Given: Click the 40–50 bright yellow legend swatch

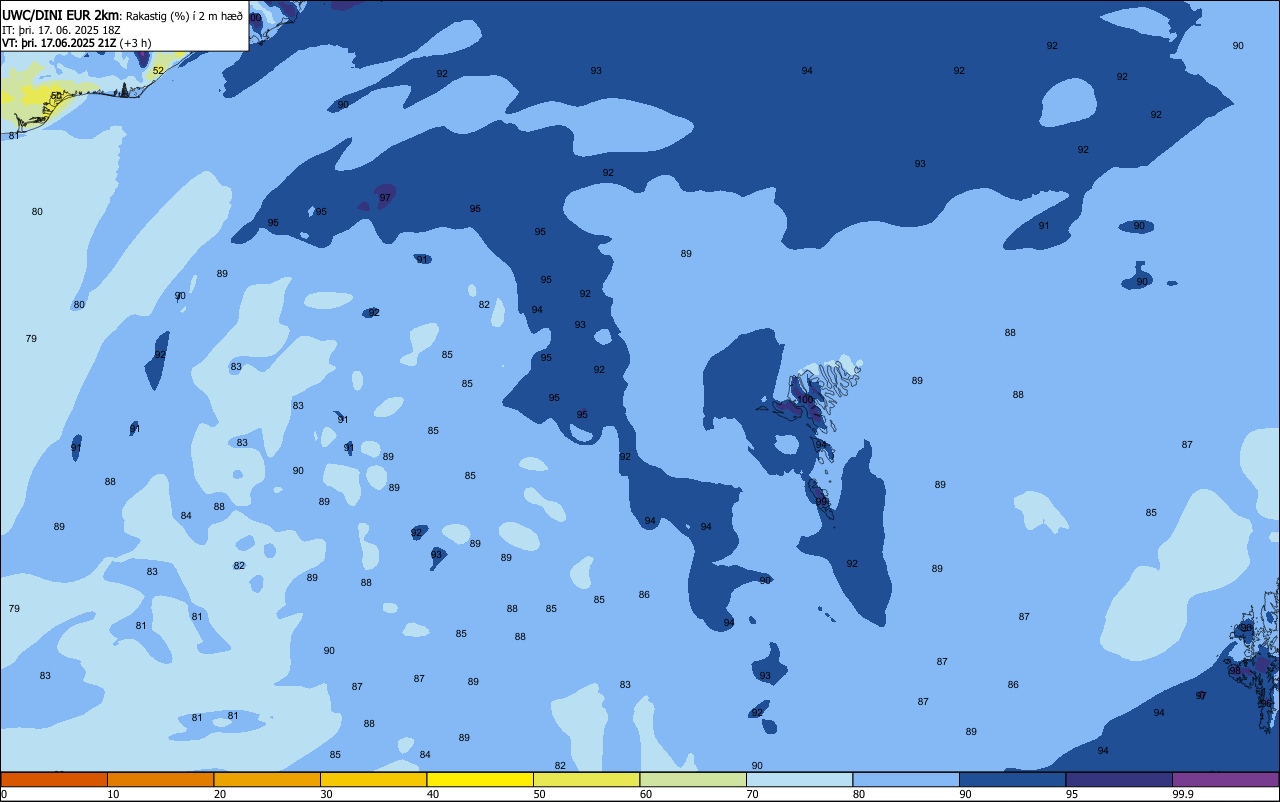Looking at the screenshot, I should tap(480, 779).
